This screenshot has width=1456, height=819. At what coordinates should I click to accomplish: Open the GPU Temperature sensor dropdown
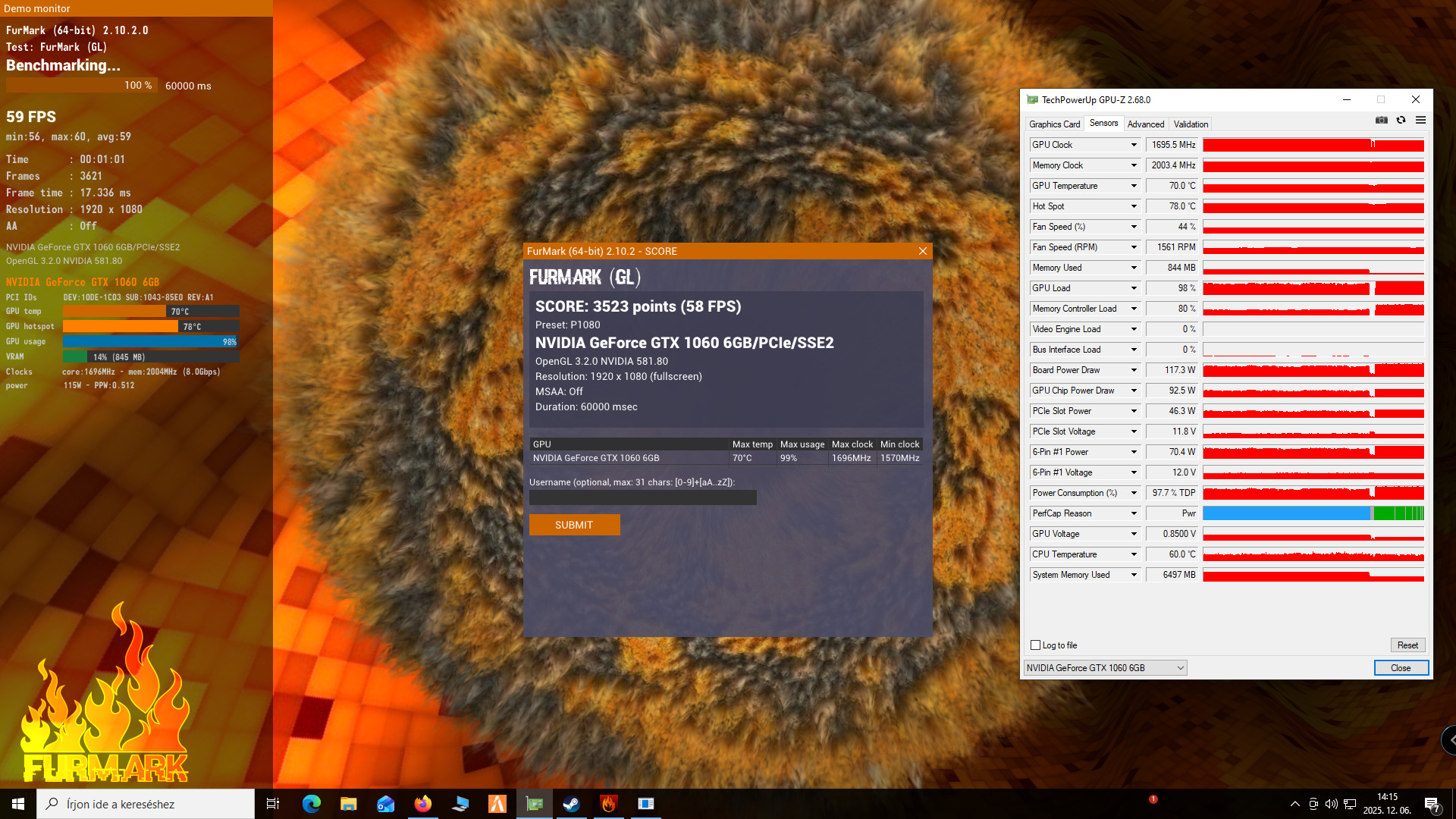(1134, 186)
